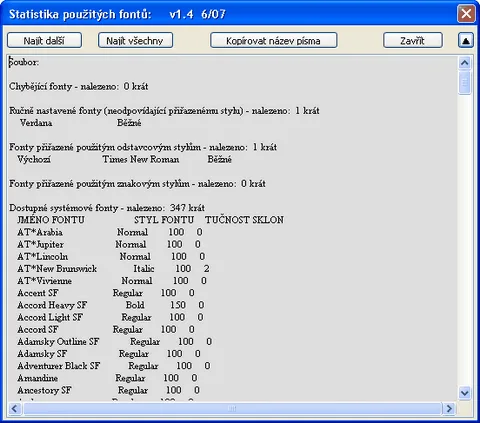Click the Najít další button

44,40
